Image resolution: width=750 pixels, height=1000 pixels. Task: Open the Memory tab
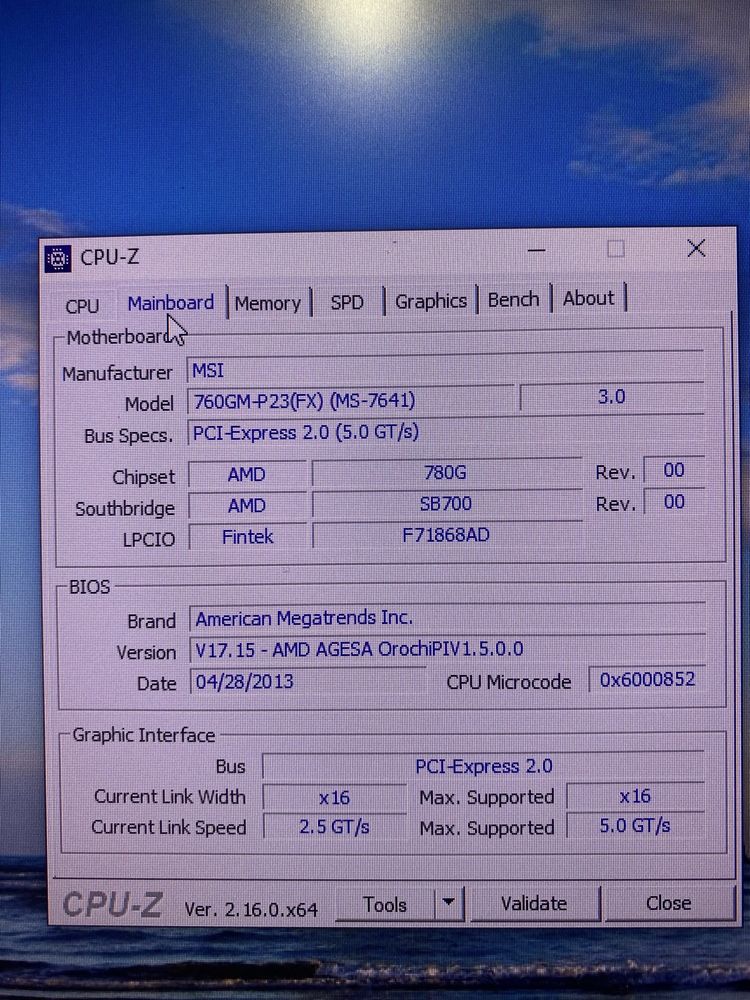268,304
